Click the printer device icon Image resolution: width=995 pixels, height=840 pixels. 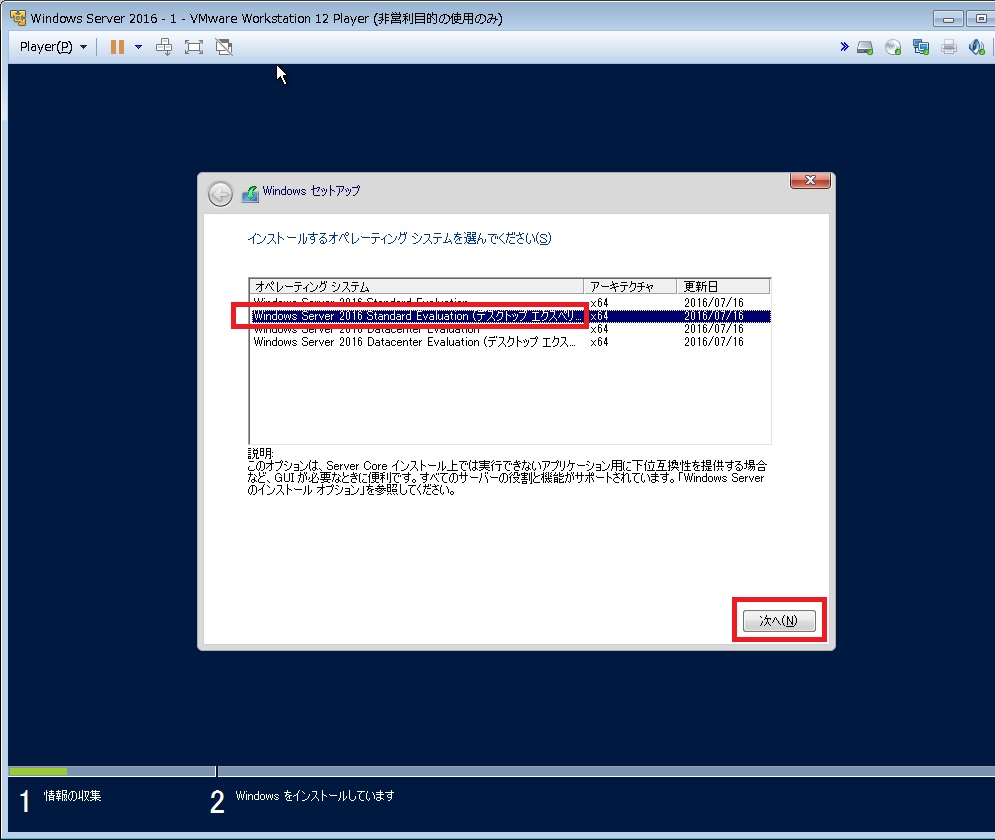click(949, 47)
